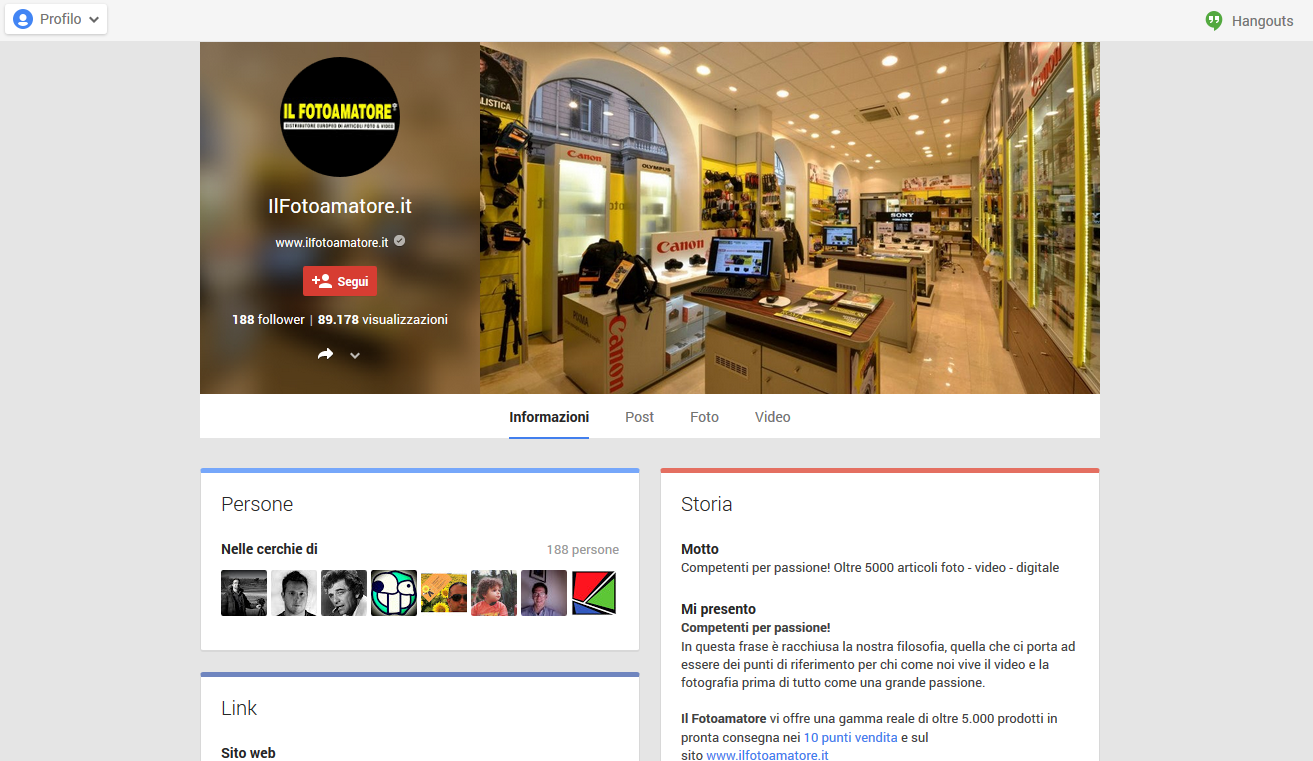1313x761 pixels.
Task: Switch to the Foto tab
Action: coord(704,417)
